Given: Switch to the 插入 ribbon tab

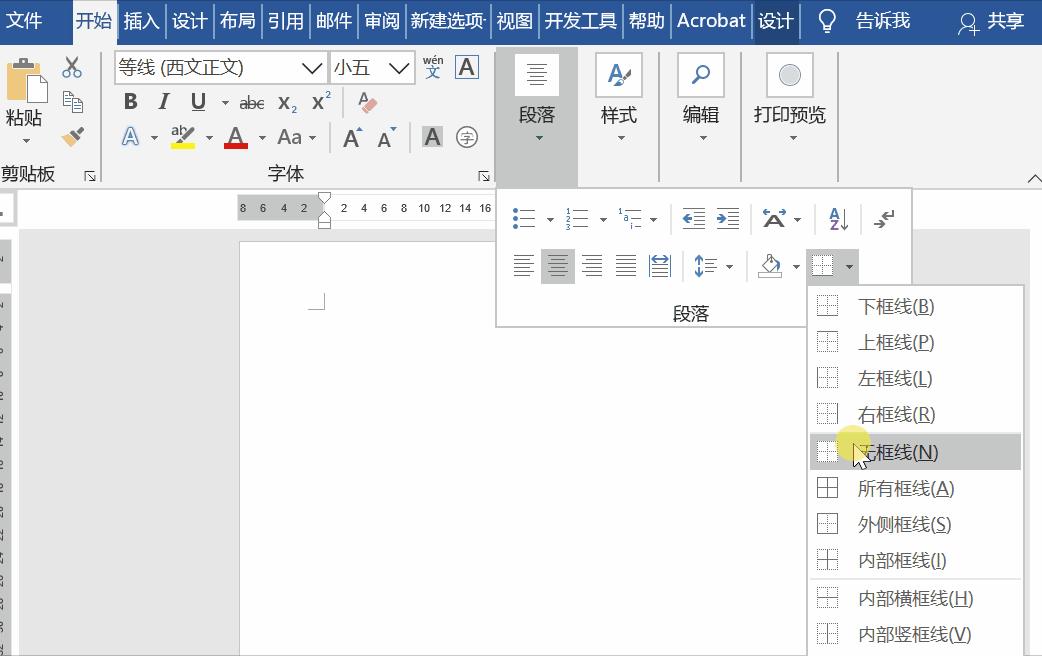Looking at the screenshot, I should tap(141, 20).
